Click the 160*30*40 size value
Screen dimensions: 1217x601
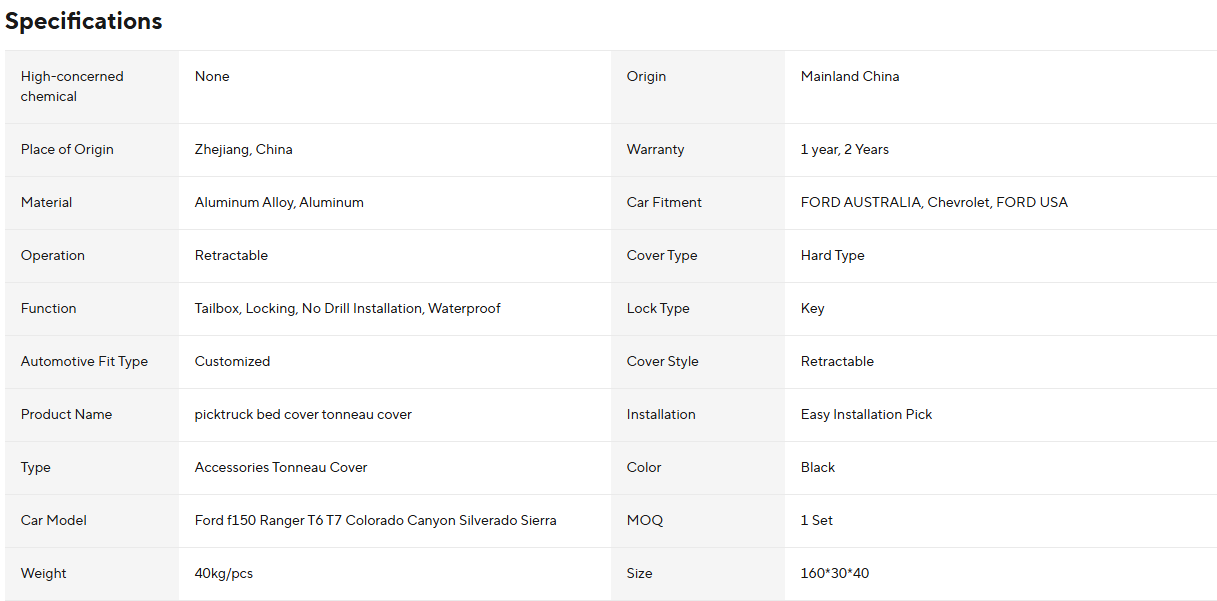pyautogui.click(x=834, y=573)
